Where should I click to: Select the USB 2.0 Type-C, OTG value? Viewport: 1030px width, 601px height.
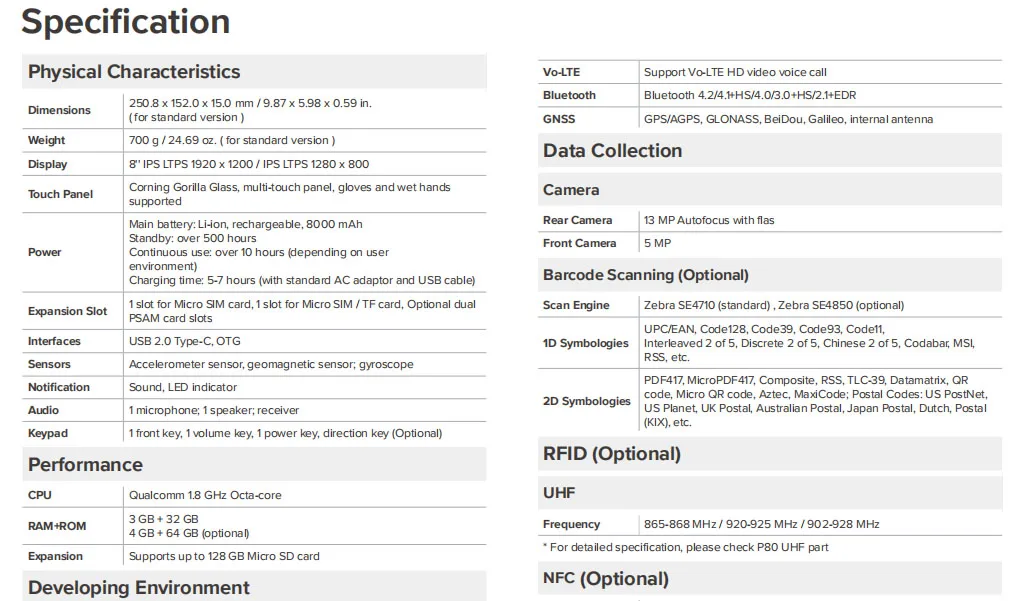(x=185, y=342)
